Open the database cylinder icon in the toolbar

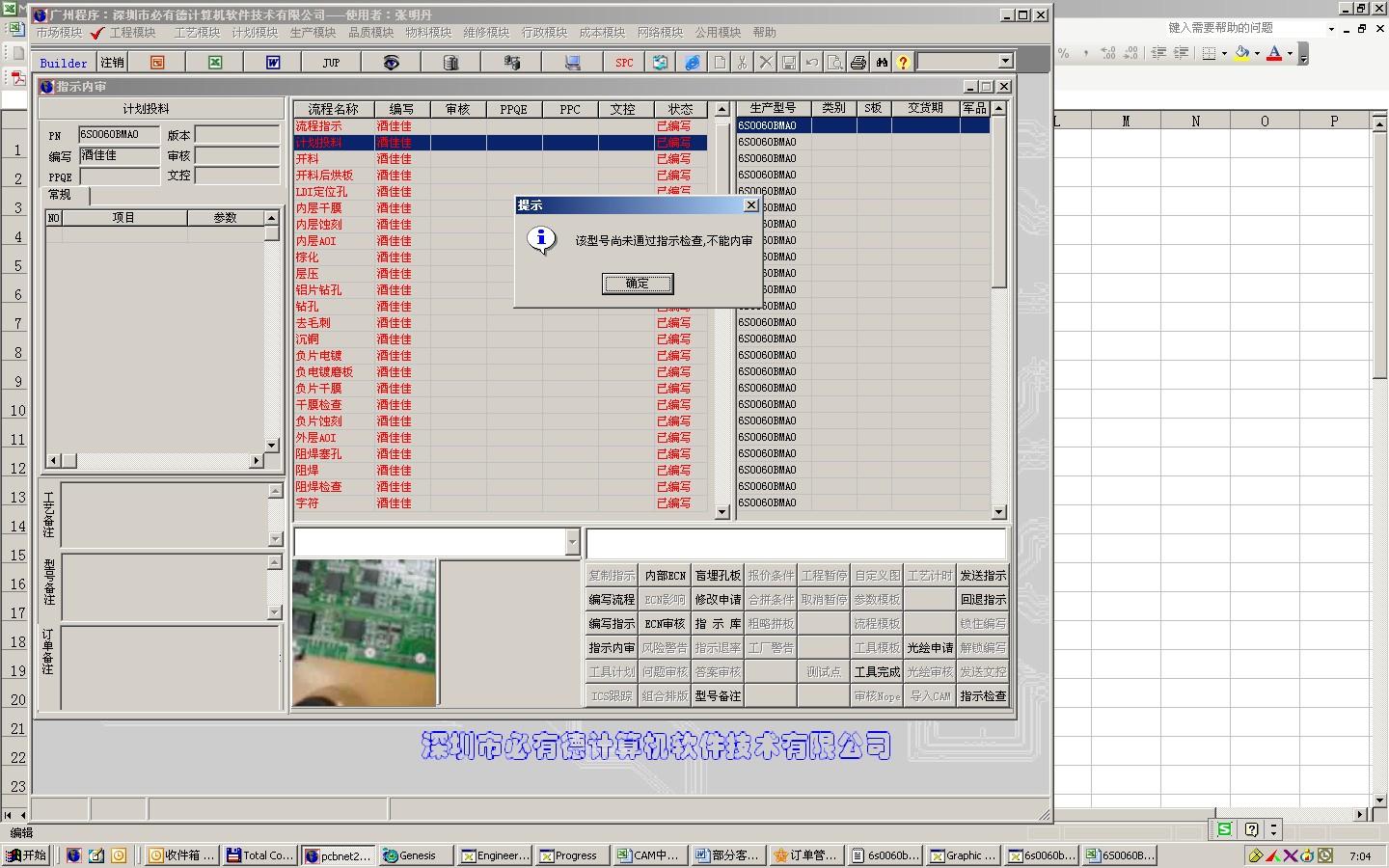coord(450,63)
